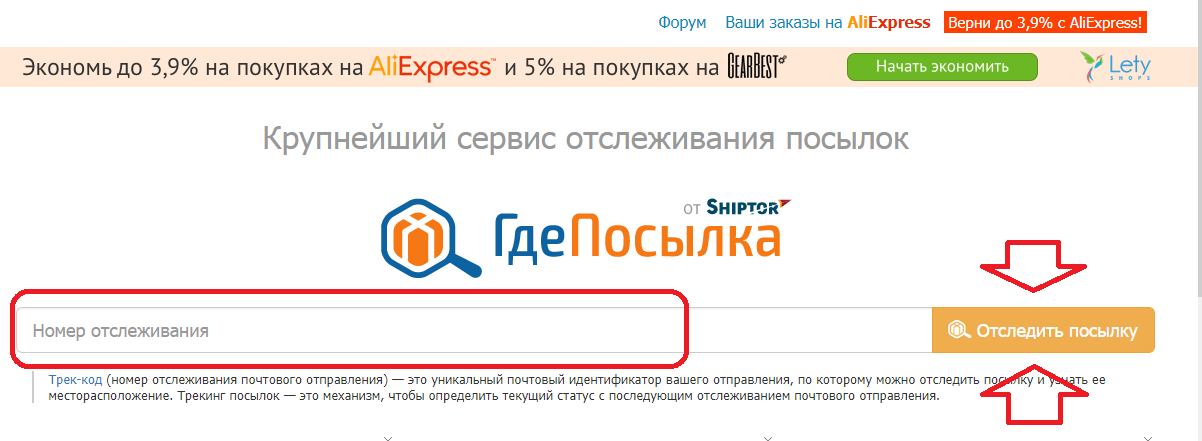
Task: Click the GearBest logo in the banner
Action: tap(756, 67)
